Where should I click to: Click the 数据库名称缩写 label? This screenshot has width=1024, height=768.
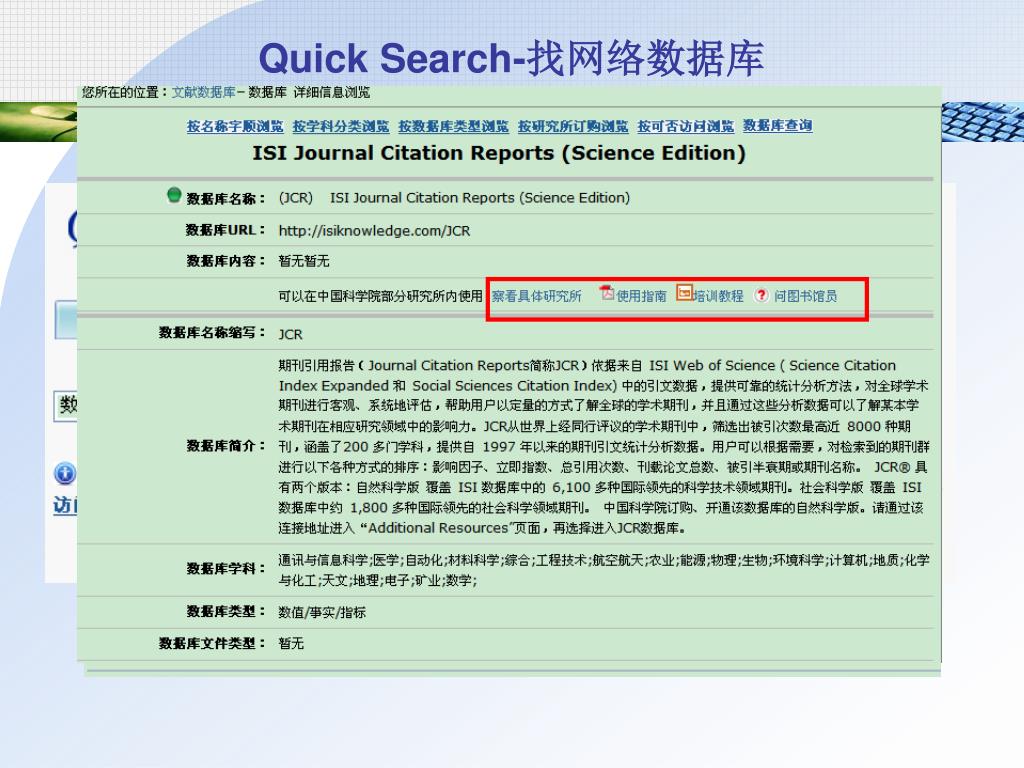[x=212, y=332]
